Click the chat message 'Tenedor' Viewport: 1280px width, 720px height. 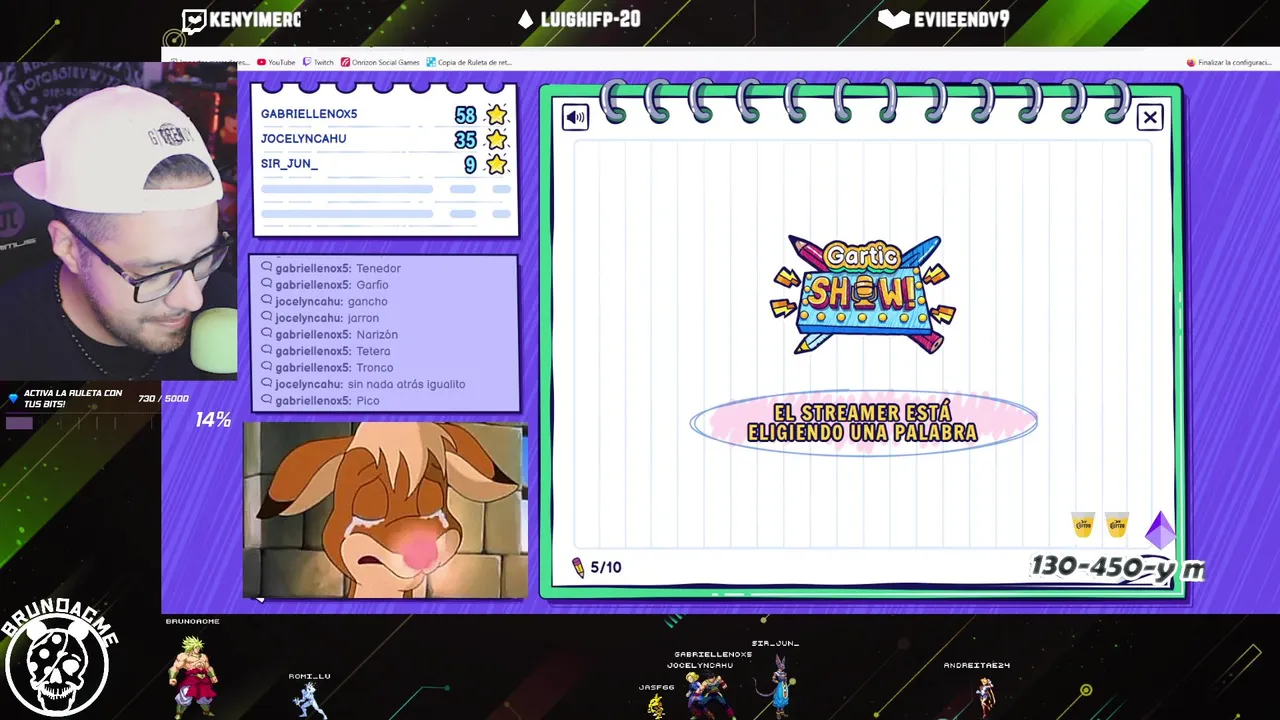pyautogui.click(x=378, y=268)
